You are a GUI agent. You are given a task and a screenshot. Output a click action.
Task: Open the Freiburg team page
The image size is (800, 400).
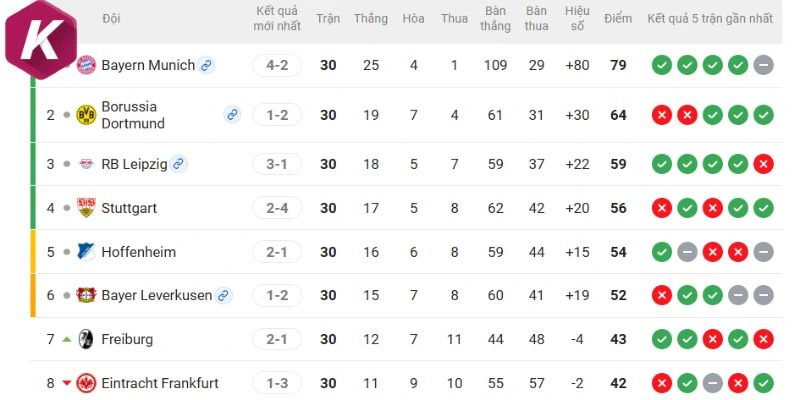point(127,339)
